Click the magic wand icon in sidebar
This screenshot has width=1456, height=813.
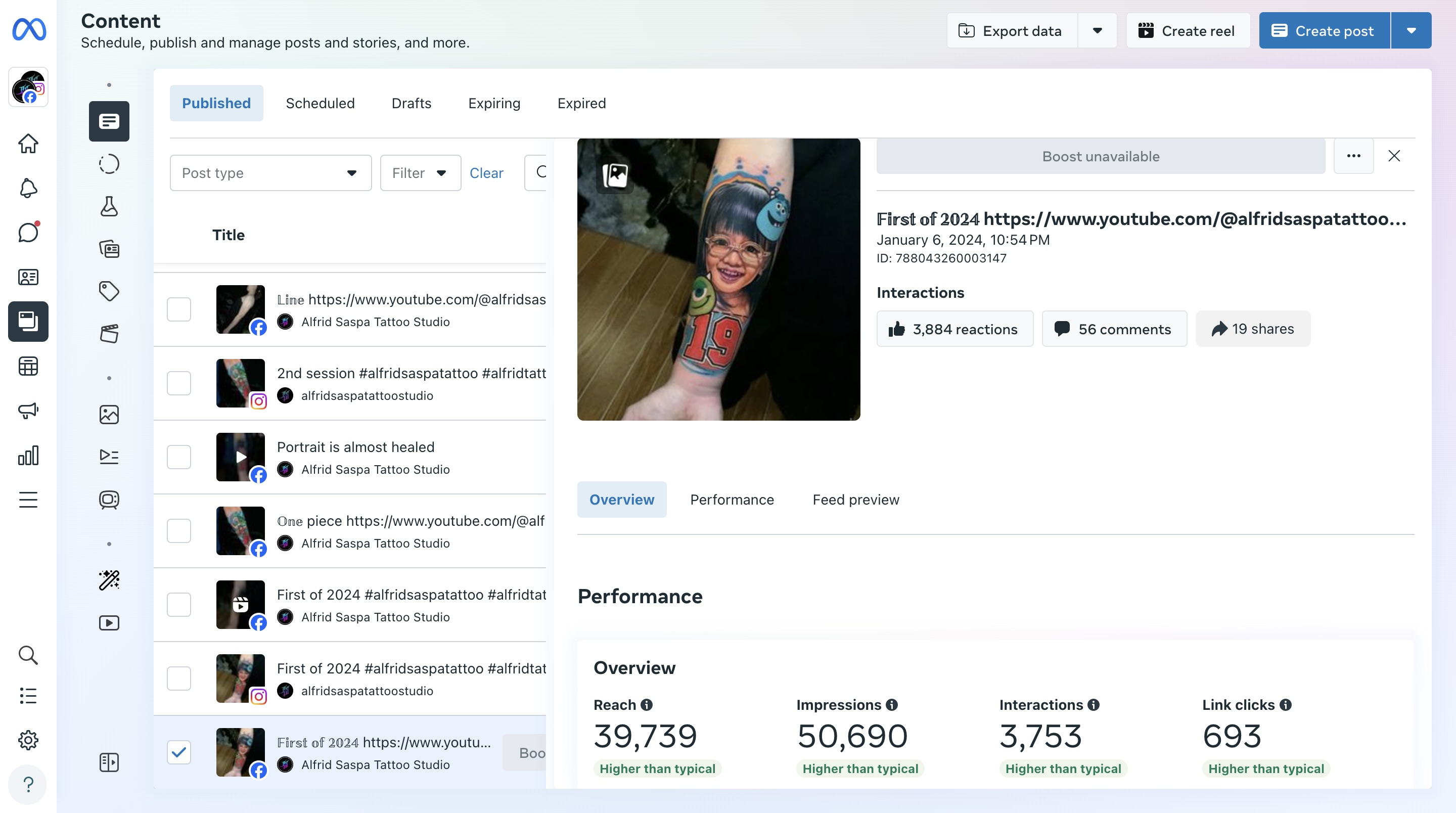(109, 580)
